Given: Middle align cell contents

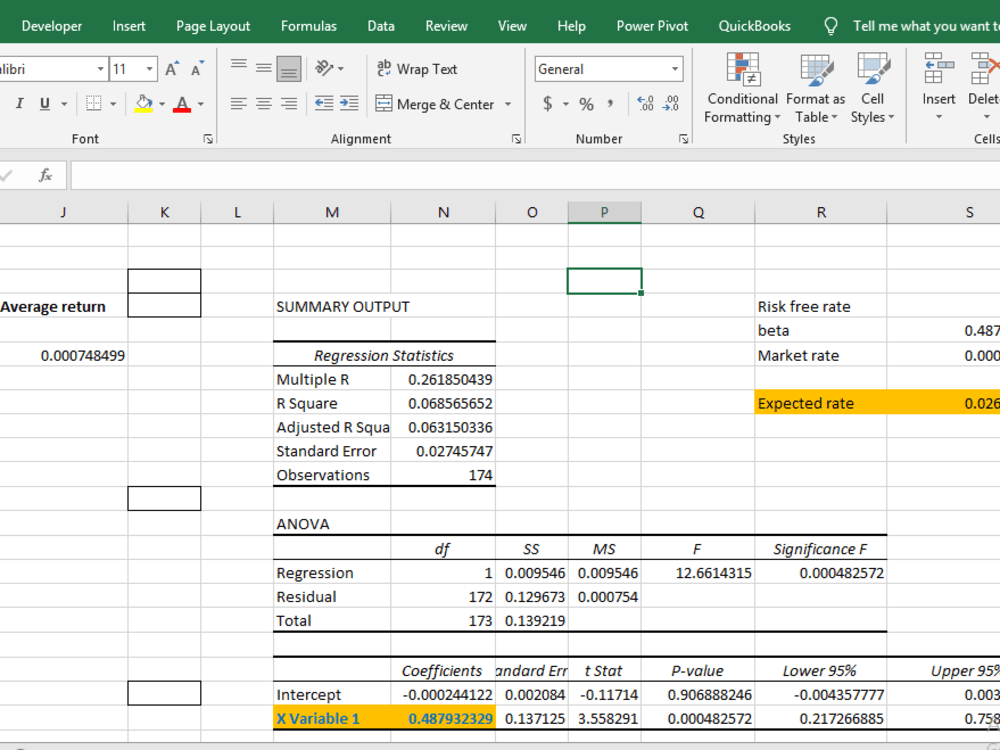Looking at the screenshot, I should coord(263,68).
